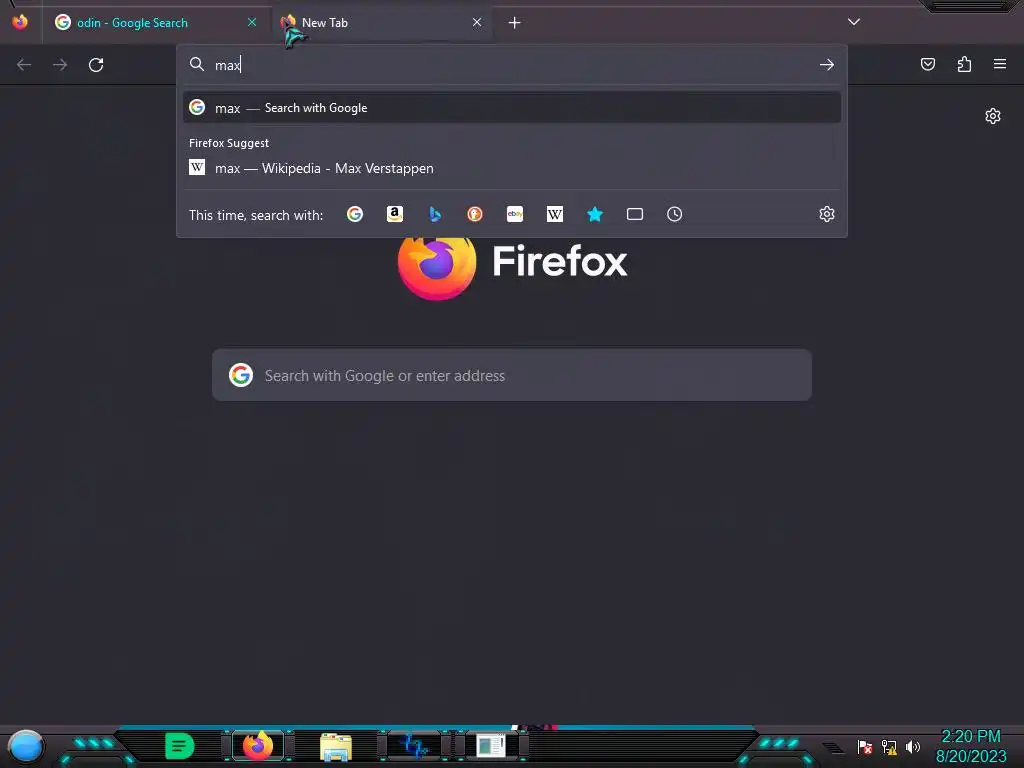Image resolution: width=1024 pixels, height=768 pixels.
Task: Open the Start orb on taskbar
Action: [x=26, y=747]
